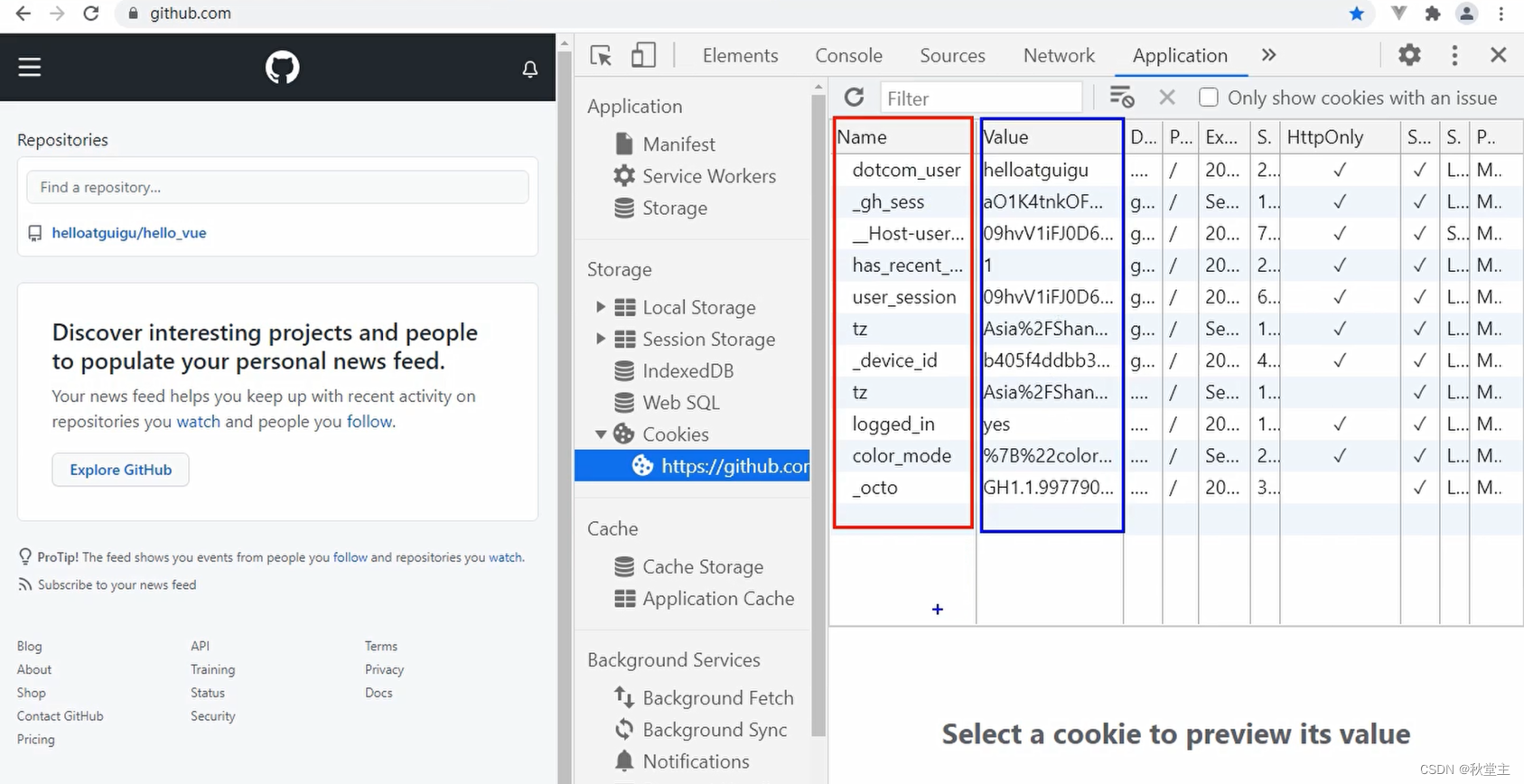Select the _octo cookie row
Screen dimensions: 1524x784
pyautogui.click(x=1177, y=488)
